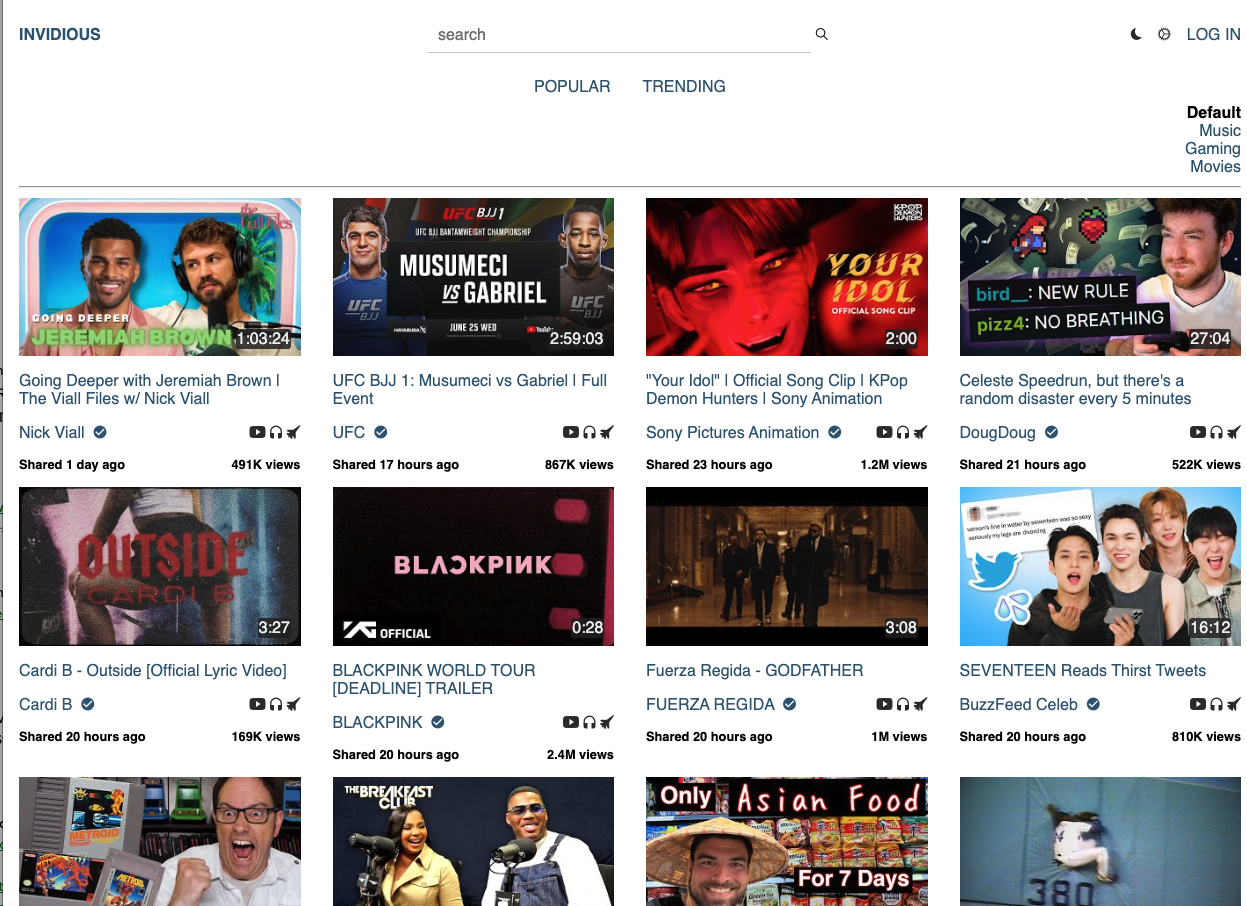Image resolution: width=1247 pixels, height=906 pixels.
Task: Open the Trending feed
Action: point(684,86)
